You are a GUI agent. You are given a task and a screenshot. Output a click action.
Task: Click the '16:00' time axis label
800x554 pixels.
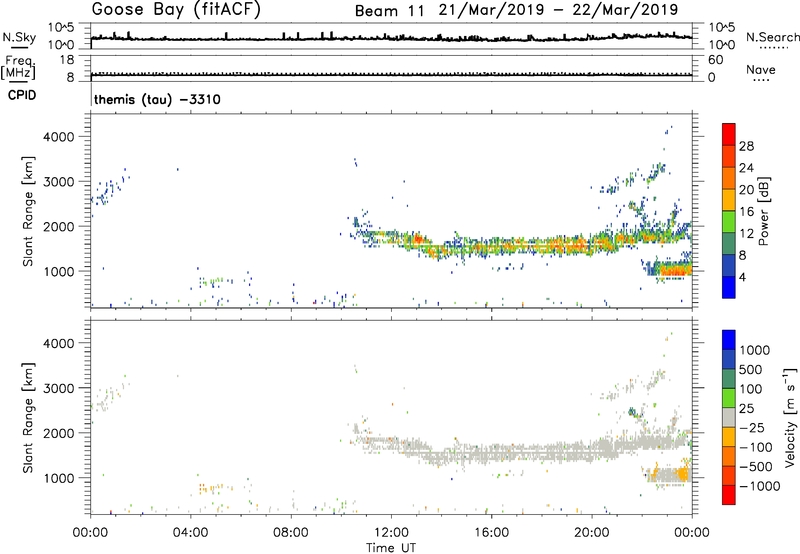click(491, 533)
